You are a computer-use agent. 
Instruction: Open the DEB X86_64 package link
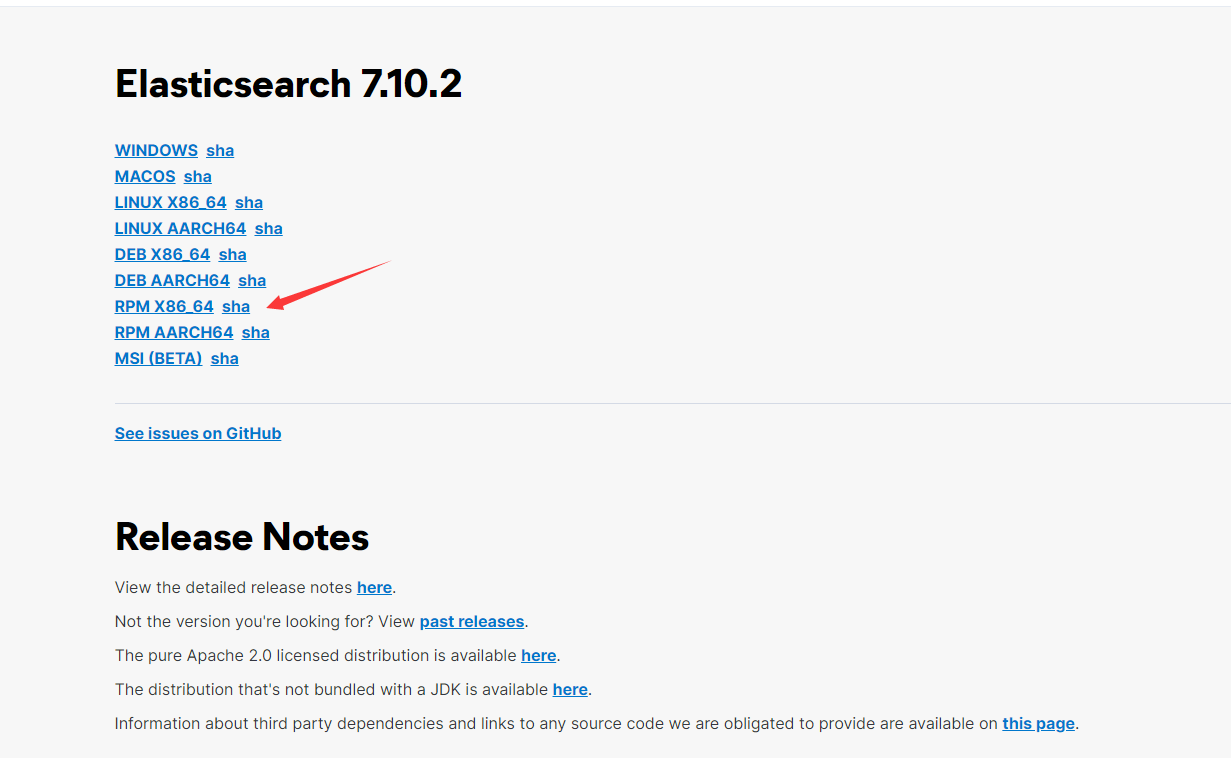[x=162, y=254]
